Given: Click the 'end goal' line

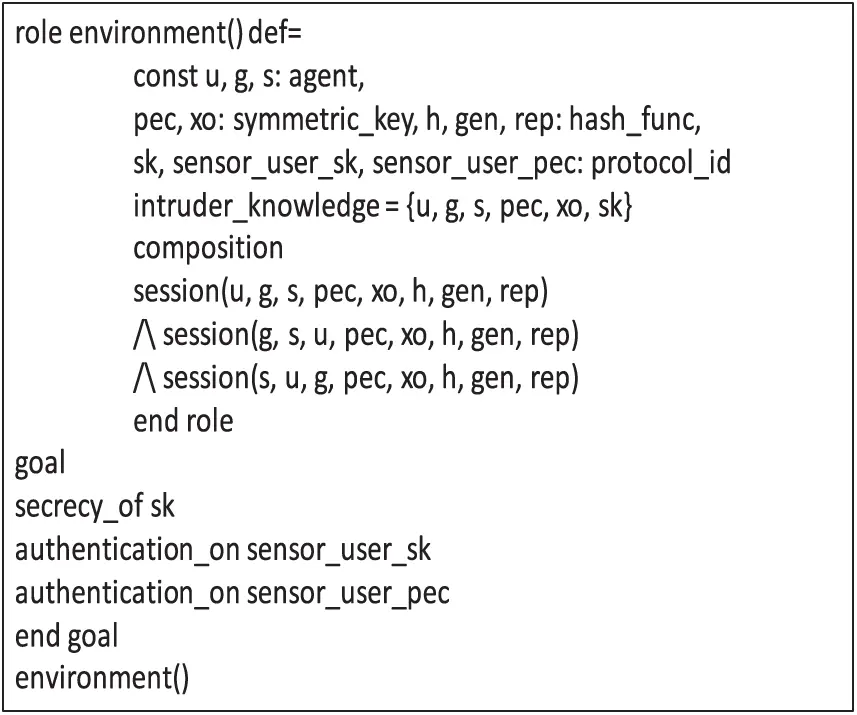Looking at the screenshot, I should 66,637.
